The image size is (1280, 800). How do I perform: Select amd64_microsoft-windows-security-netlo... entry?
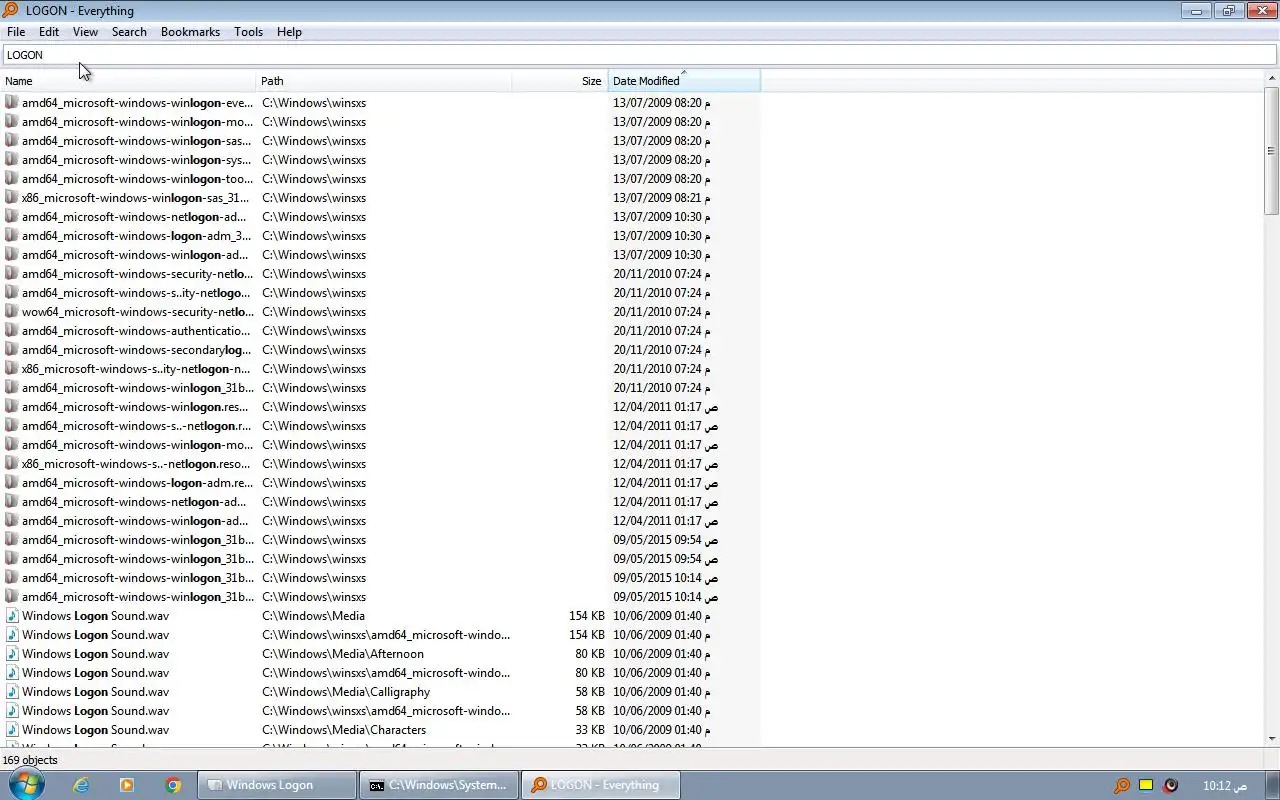click(x=137, y=274)
